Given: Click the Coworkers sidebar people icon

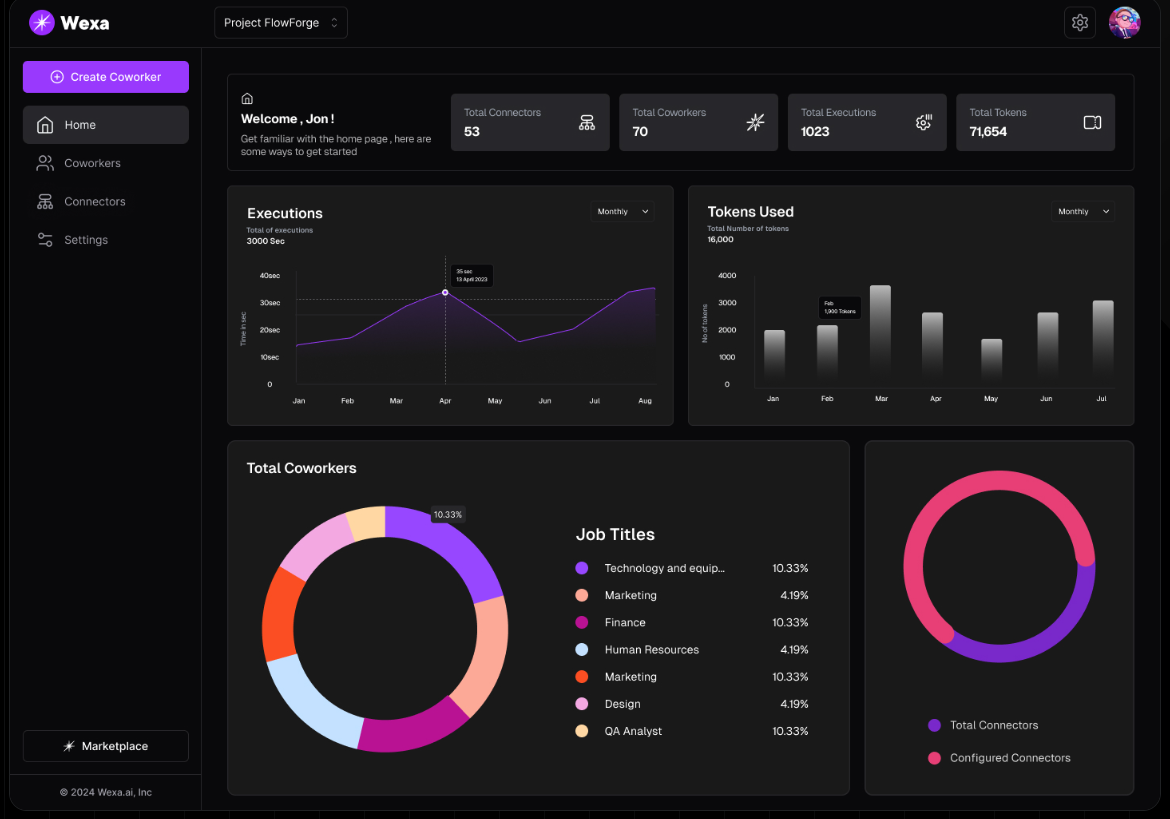Looking at the screenshot, I should point(45,163).
